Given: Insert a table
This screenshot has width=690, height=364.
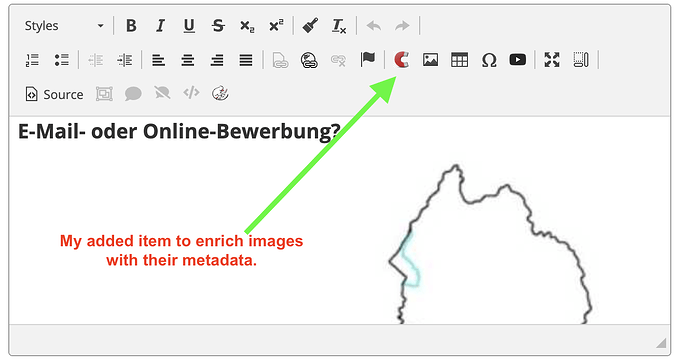Looking at the screenshot, I should (459, 60).
